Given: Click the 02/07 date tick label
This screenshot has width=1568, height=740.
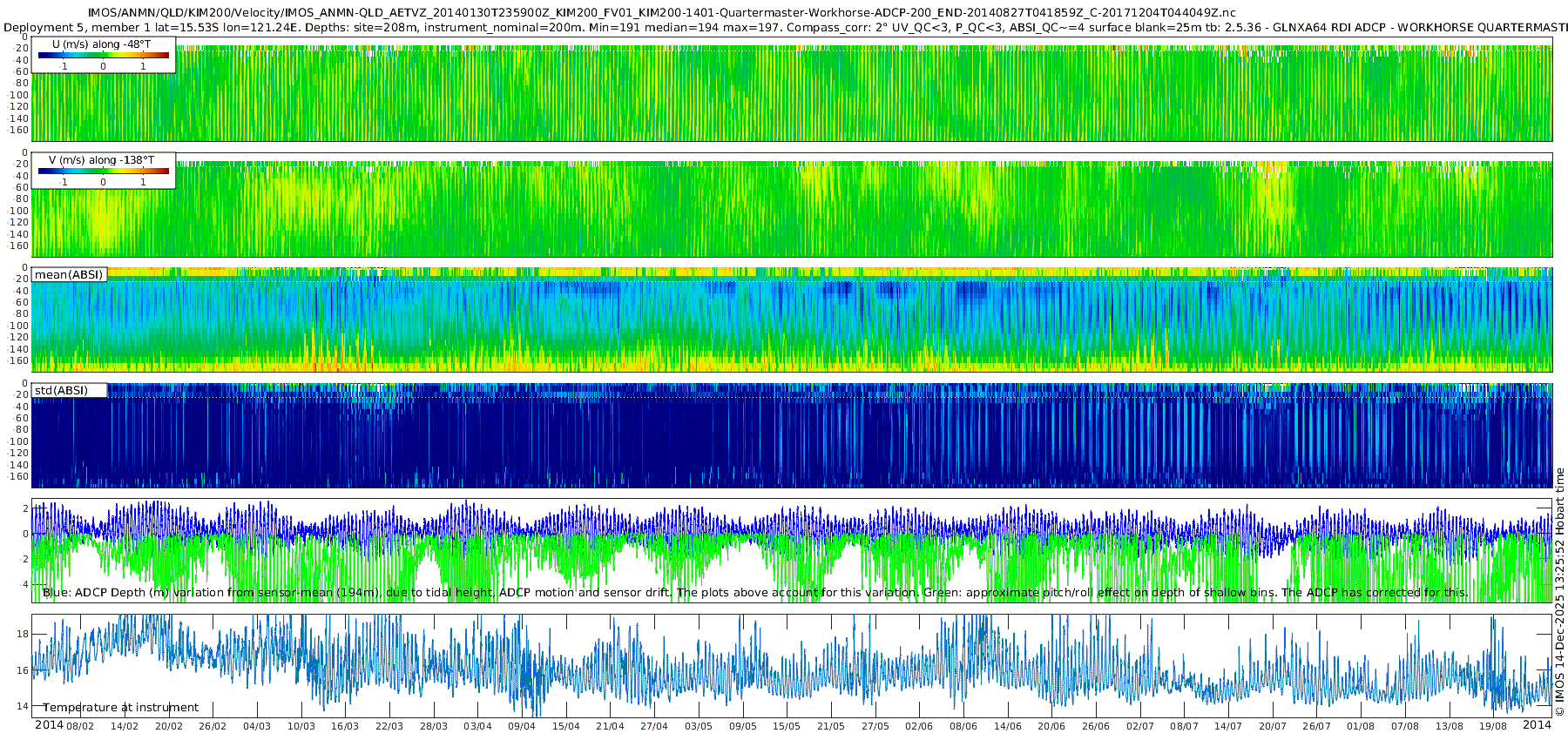Looking at the screenshot, I should pos(1140,726).
